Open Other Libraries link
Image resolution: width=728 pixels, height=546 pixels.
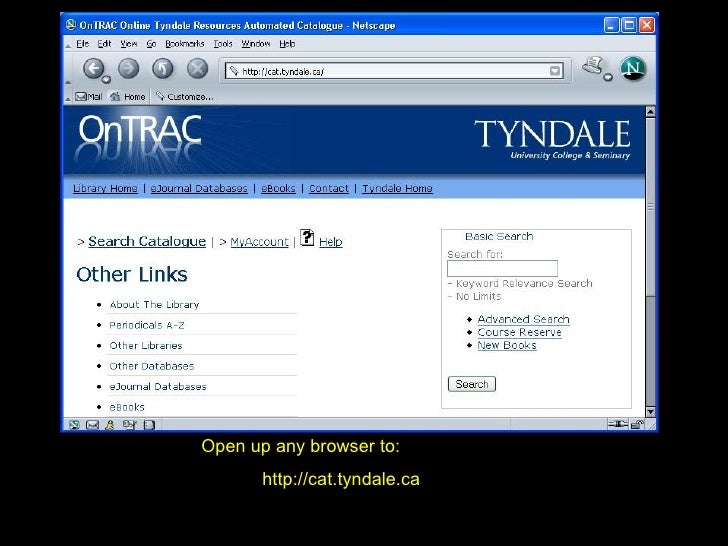[146, 345]
